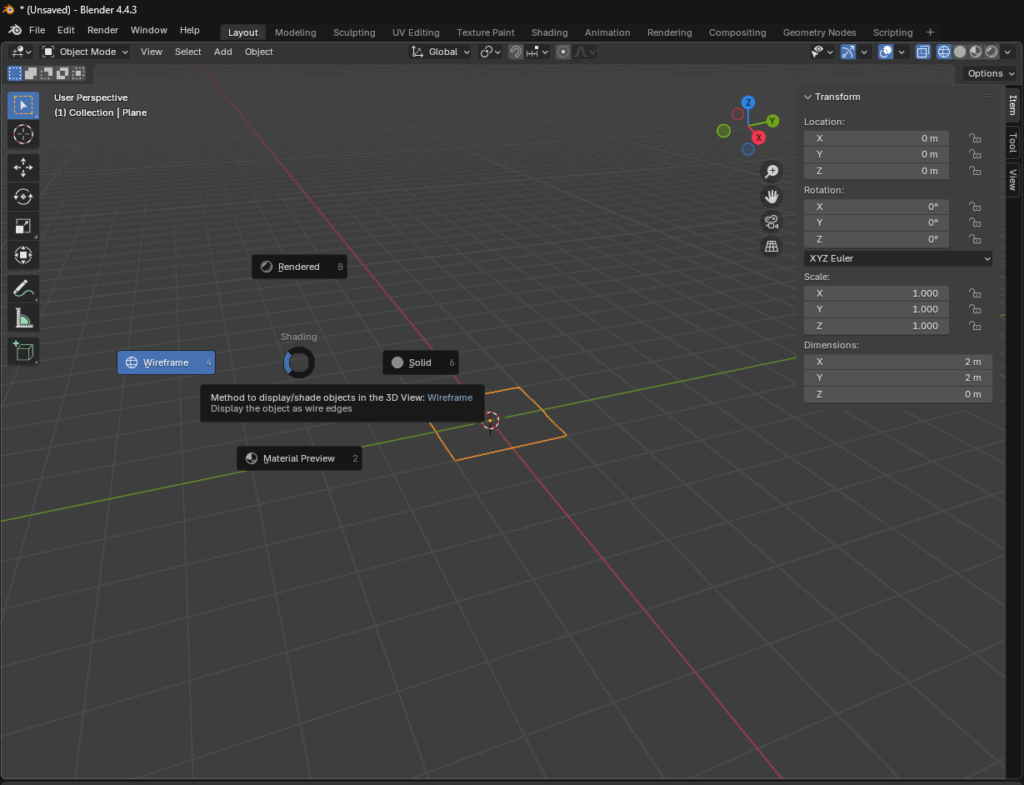Click the green Y axis gizmo ball
Screen dimensions: 1024x785
tap(773, 121)
